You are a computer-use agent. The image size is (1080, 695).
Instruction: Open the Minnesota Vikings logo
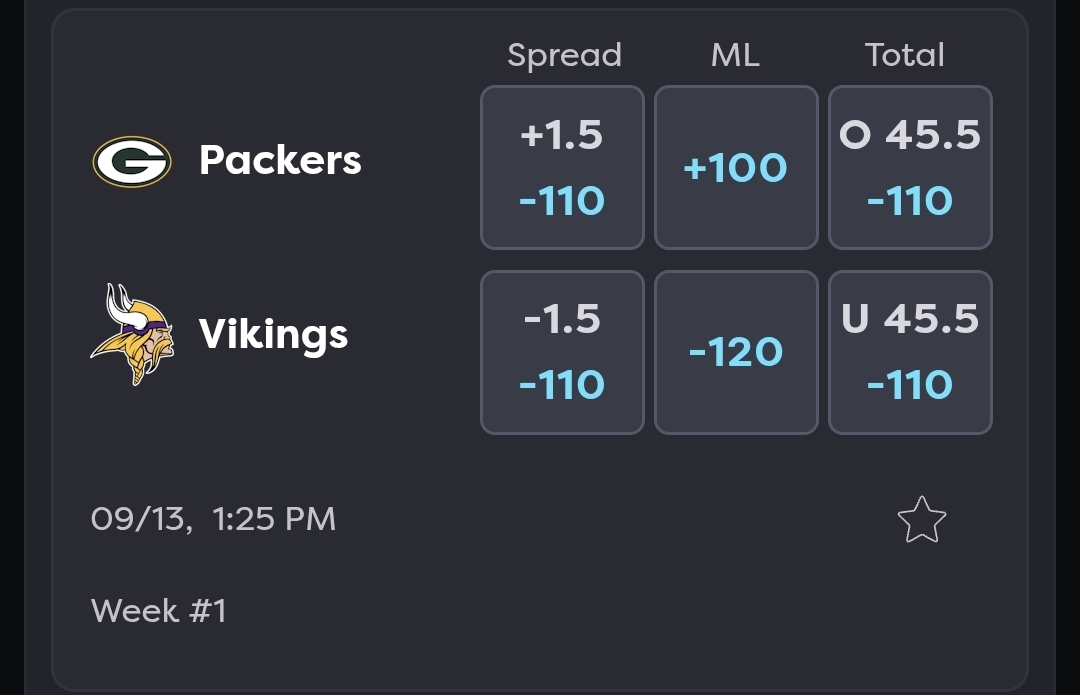[132, 334]
